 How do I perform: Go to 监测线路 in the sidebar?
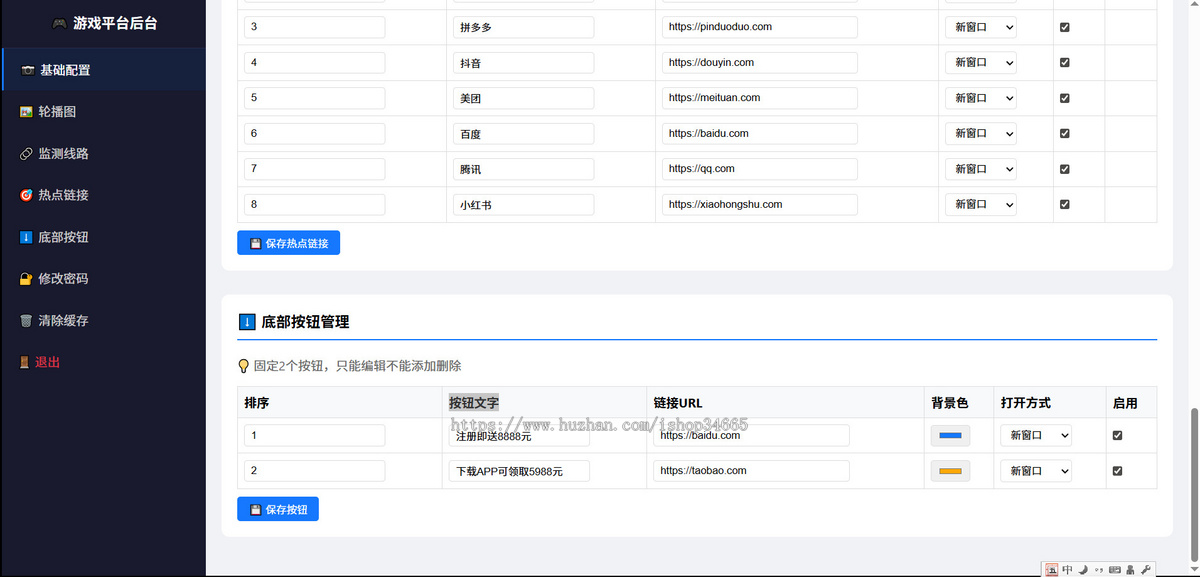tap(103, 154)
